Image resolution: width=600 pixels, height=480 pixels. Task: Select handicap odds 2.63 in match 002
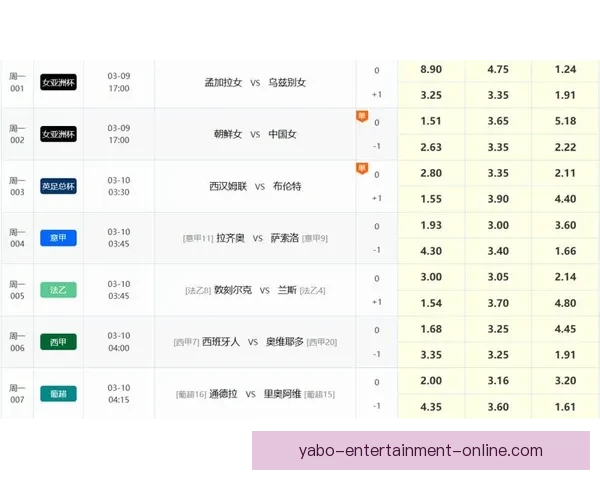pos(431,147)
